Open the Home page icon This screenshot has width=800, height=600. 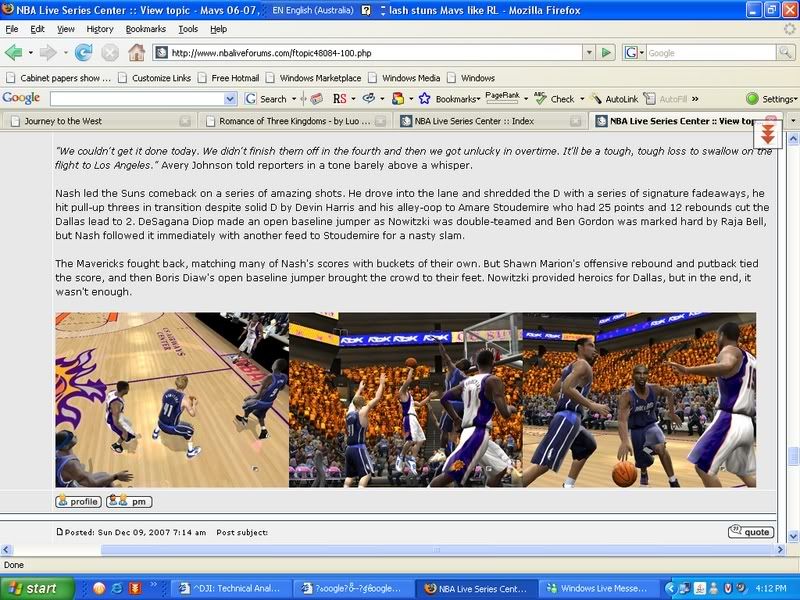click(x=136, y=53)
